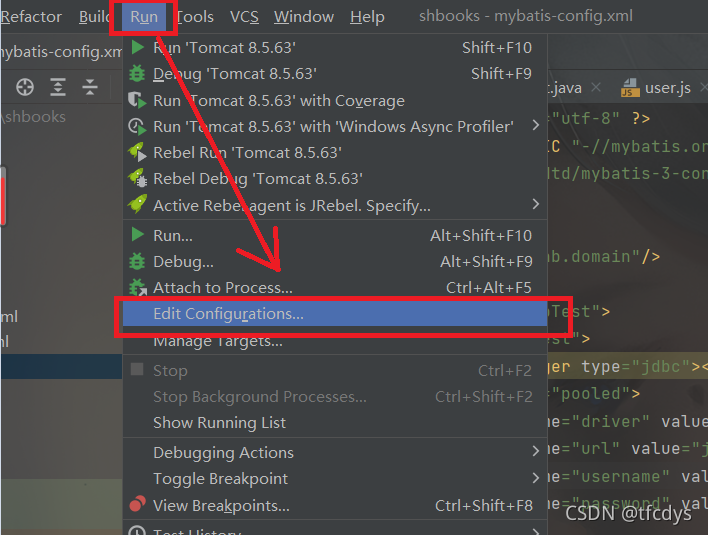
Task: Open the VCS menu
Action: tap(244, 17)
